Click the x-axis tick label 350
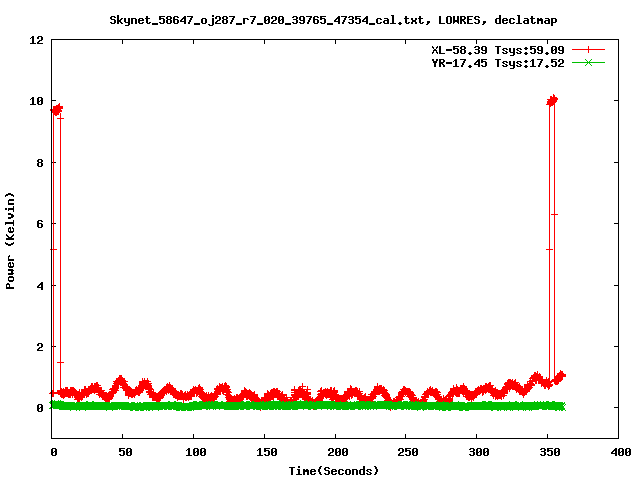This screenshot has height=480, width=640. (x=550, y=452)
